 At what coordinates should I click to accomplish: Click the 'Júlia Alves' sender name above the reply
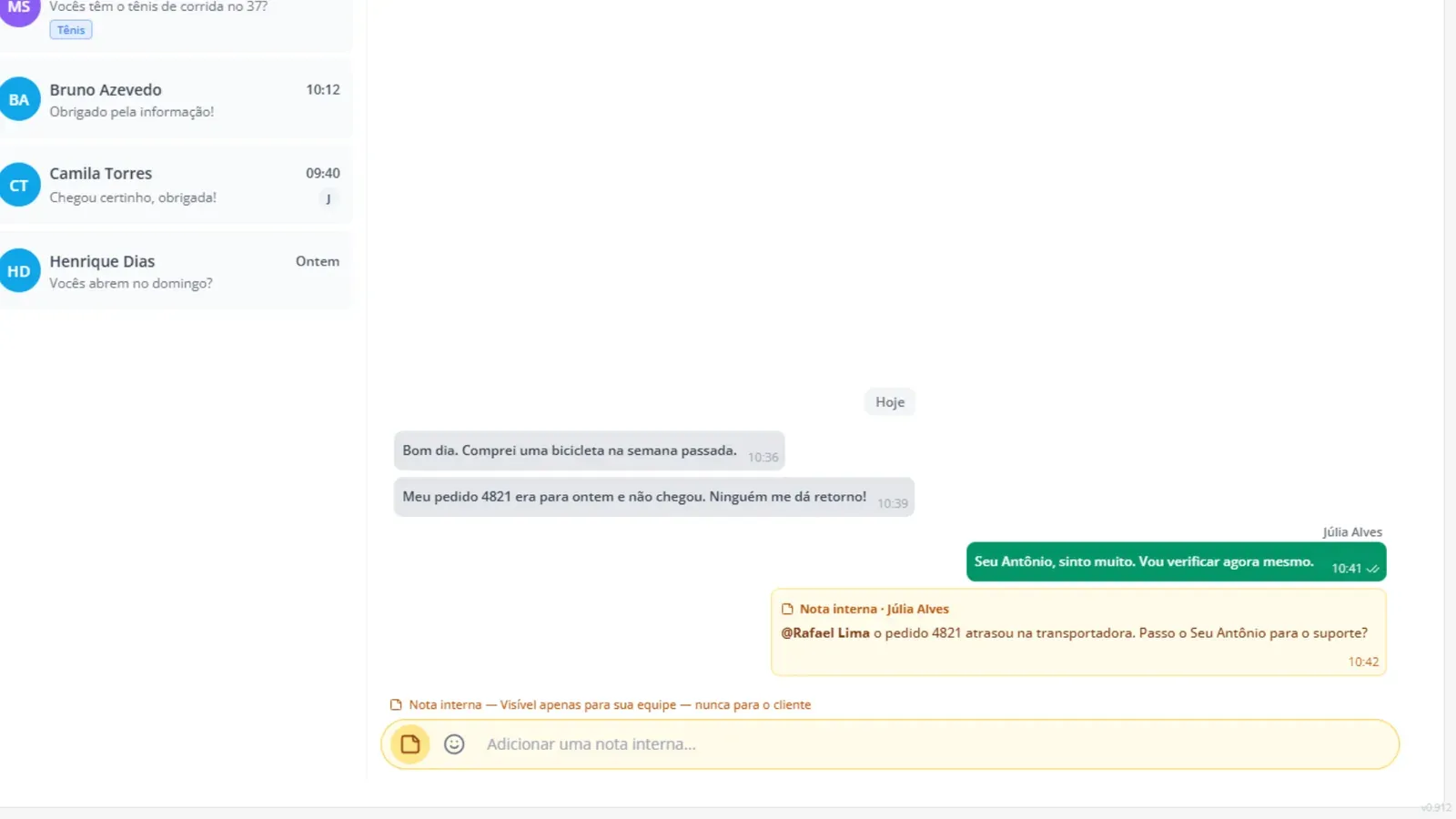(1352, 532)
